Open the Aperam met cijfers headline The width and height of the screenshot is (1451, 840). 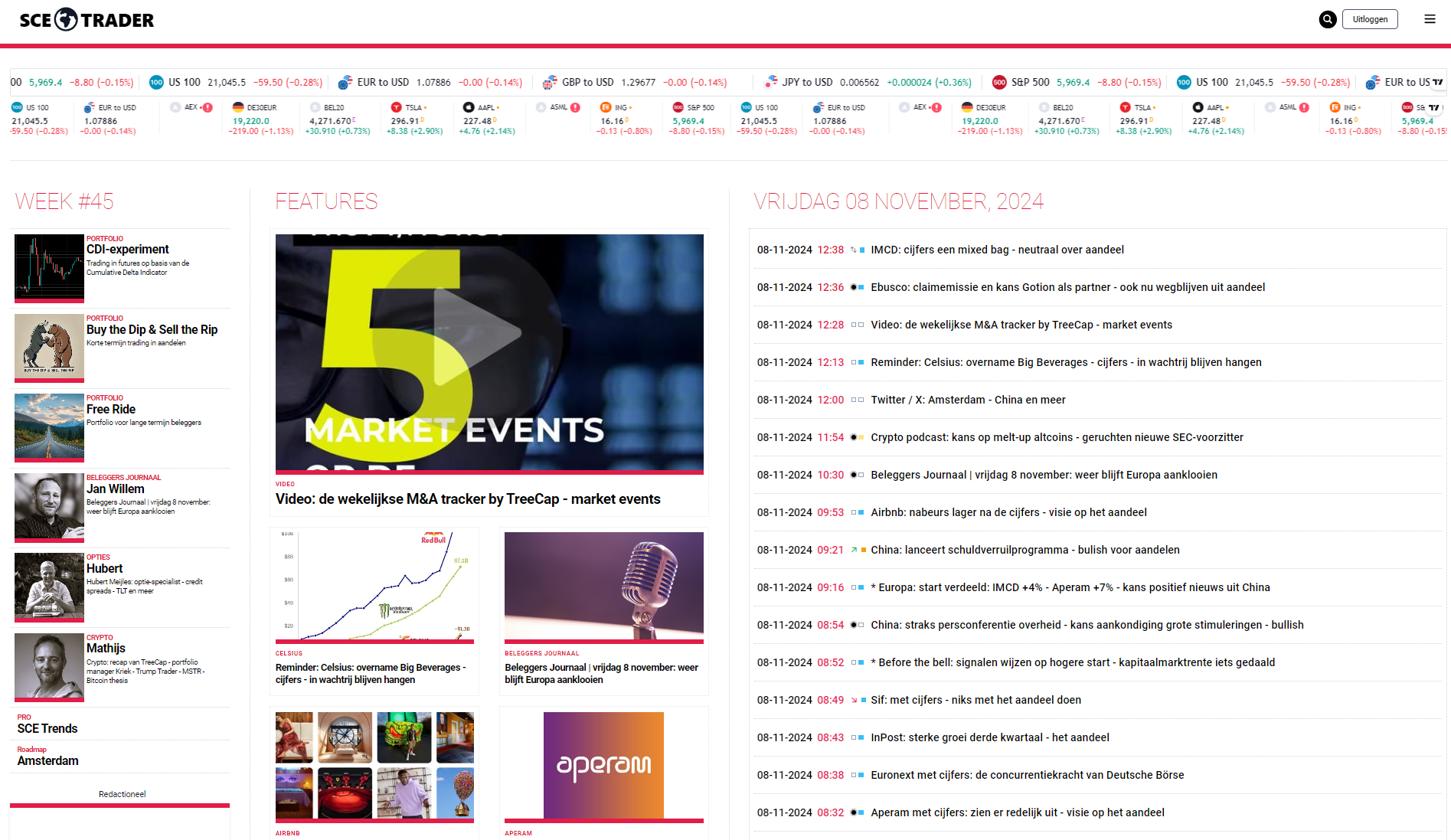(x=1018, y=813)
